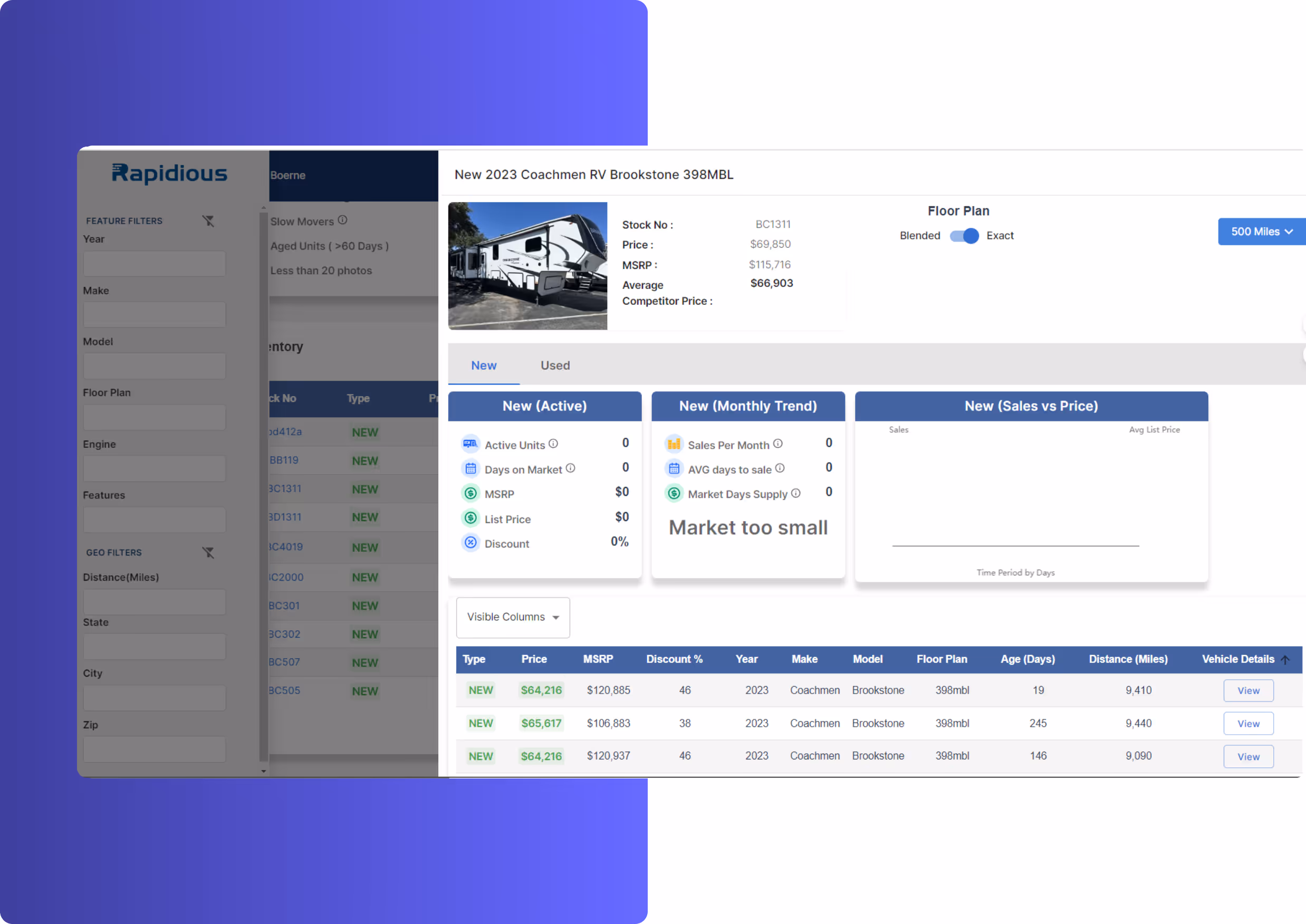
Task: Show the Sales Per Month info icon
Action: click(778, 444)
